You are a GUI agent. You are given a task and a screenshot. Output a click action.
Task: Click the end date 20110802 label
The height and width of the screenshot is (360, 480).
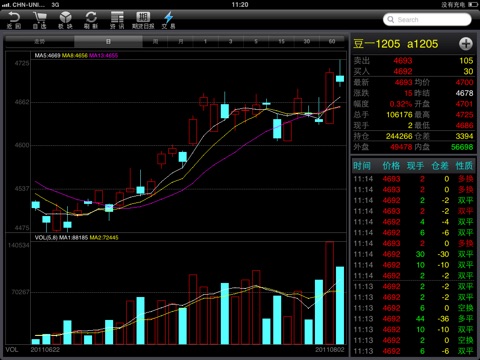coord(330,349)
